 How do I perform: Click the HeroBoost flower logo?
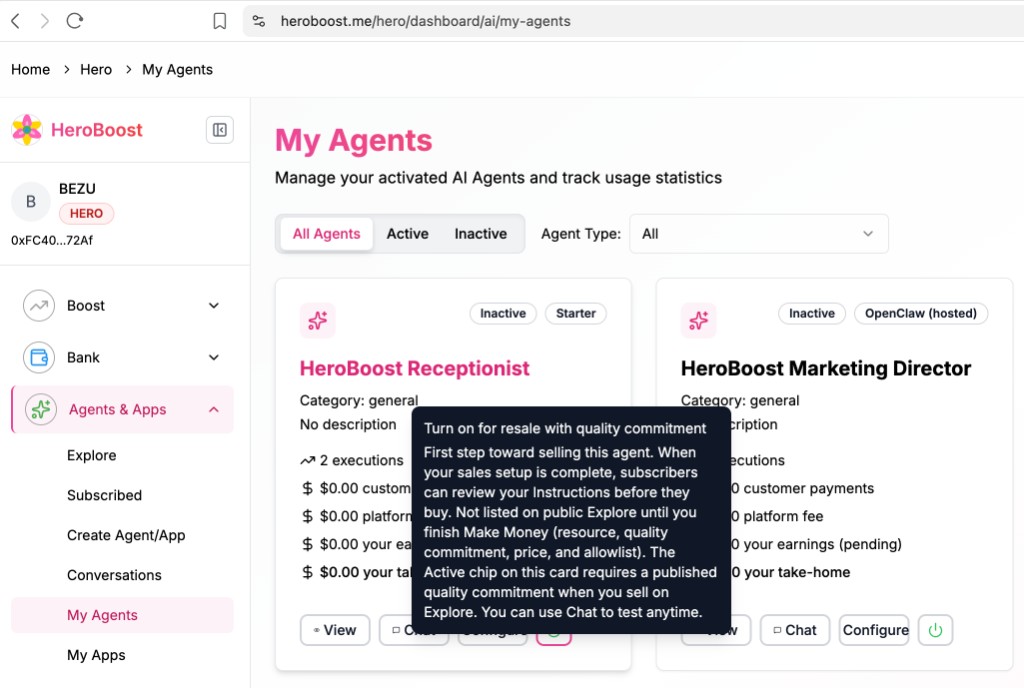click(x=27, y=129)
